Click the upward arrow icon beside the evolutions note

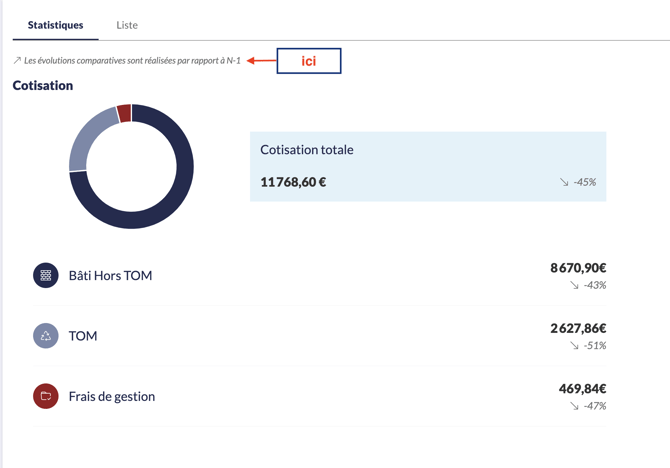pos(17,61)
